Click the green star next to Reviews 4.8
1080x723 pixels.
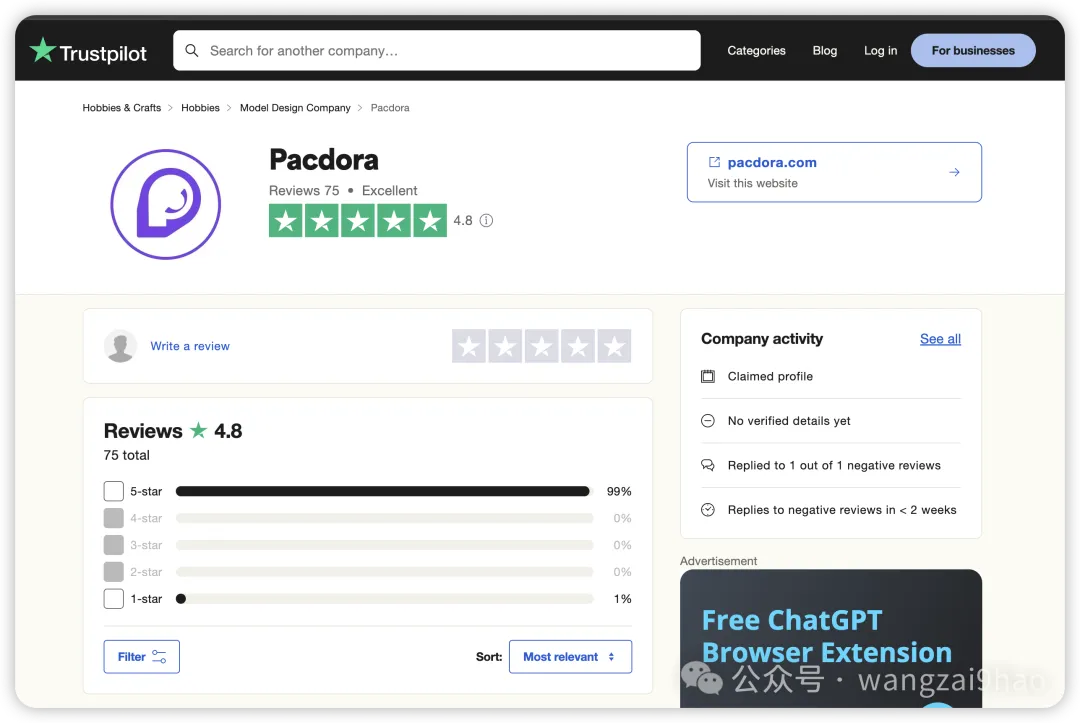coord(198,430)
